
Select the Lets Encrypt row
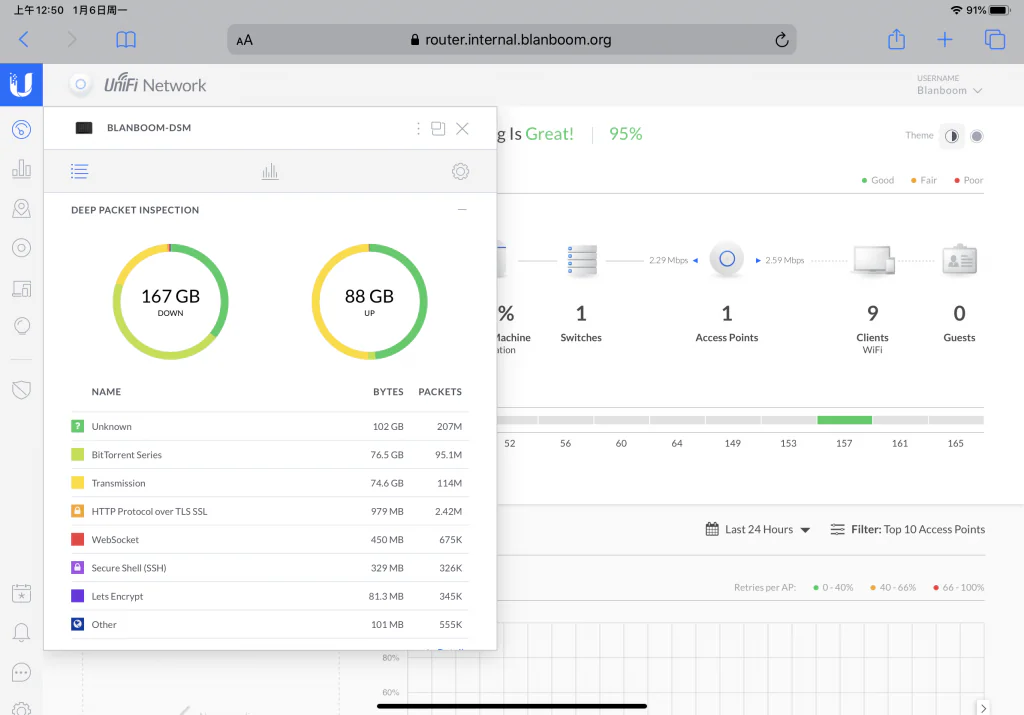pyautogui.click(x=270, y=596)
